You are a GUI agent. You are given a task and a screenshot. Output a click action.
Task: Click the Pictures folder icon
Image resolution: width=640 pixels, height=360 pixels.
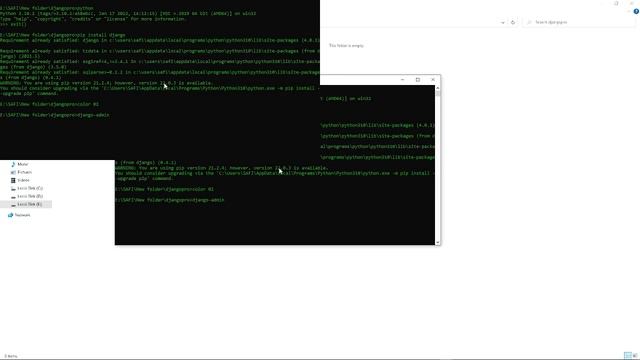(13, 172)
